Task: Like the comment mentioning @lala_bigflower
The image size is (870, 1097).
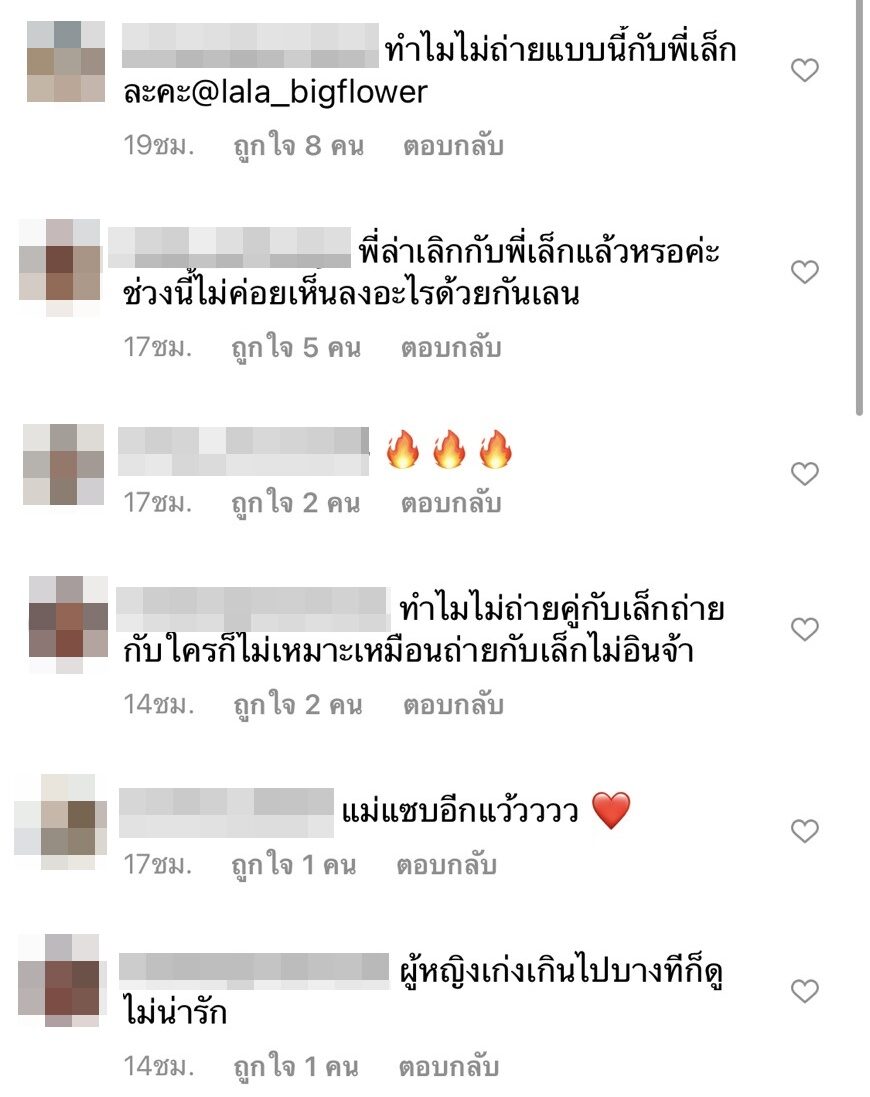Action: tap(805, 70)
